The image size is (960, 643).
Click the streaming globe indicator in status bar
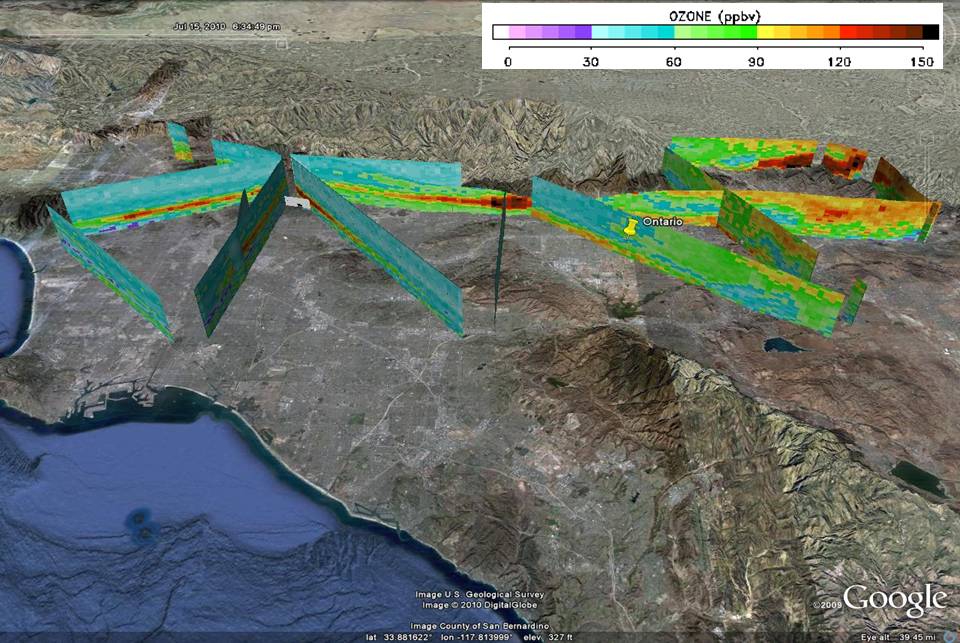tap(951, 637)
